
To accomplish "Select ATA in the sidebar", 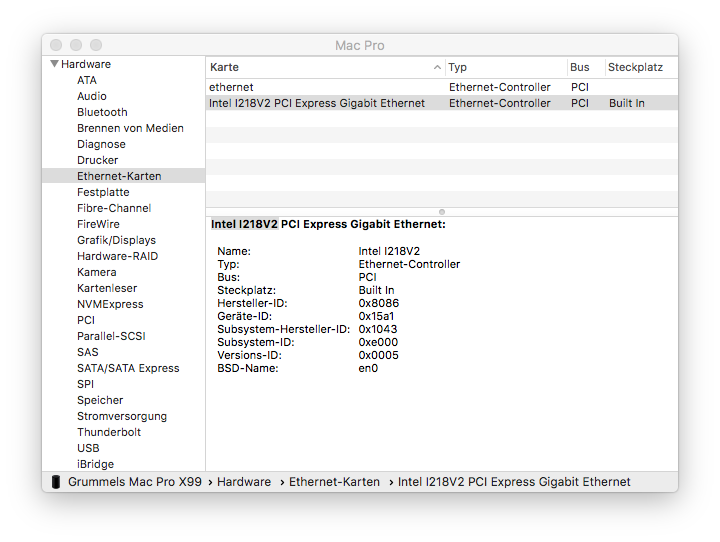I will tap(87, 80).
